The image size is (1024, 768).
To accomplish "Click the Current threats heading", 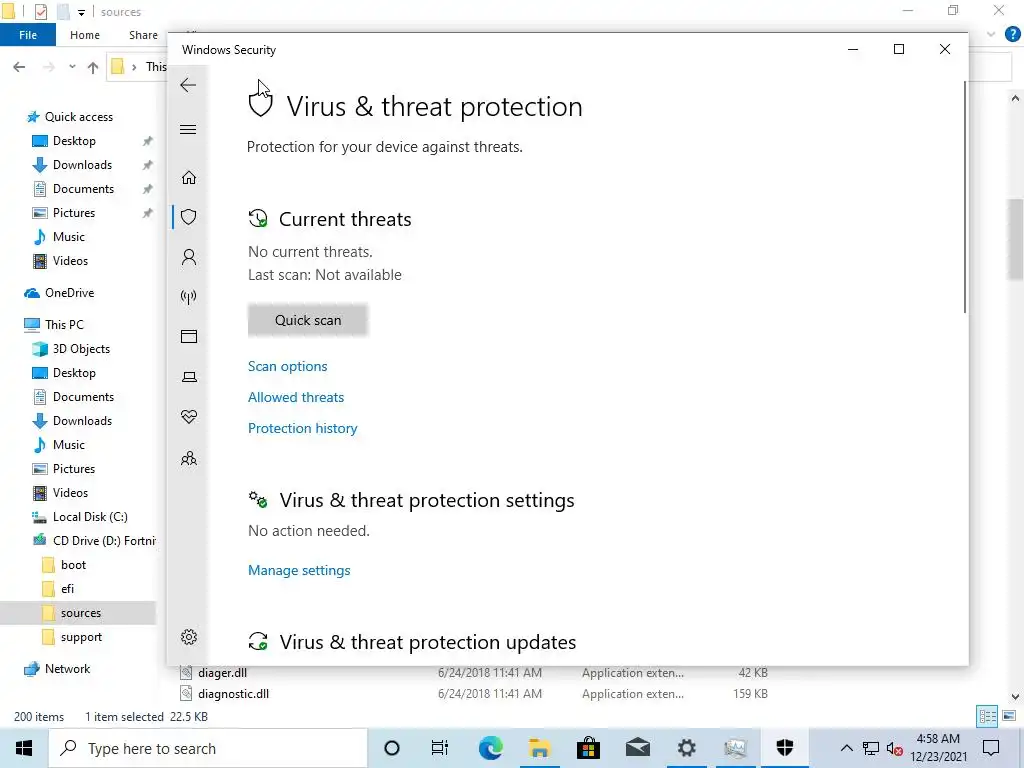I will [345, 219].
